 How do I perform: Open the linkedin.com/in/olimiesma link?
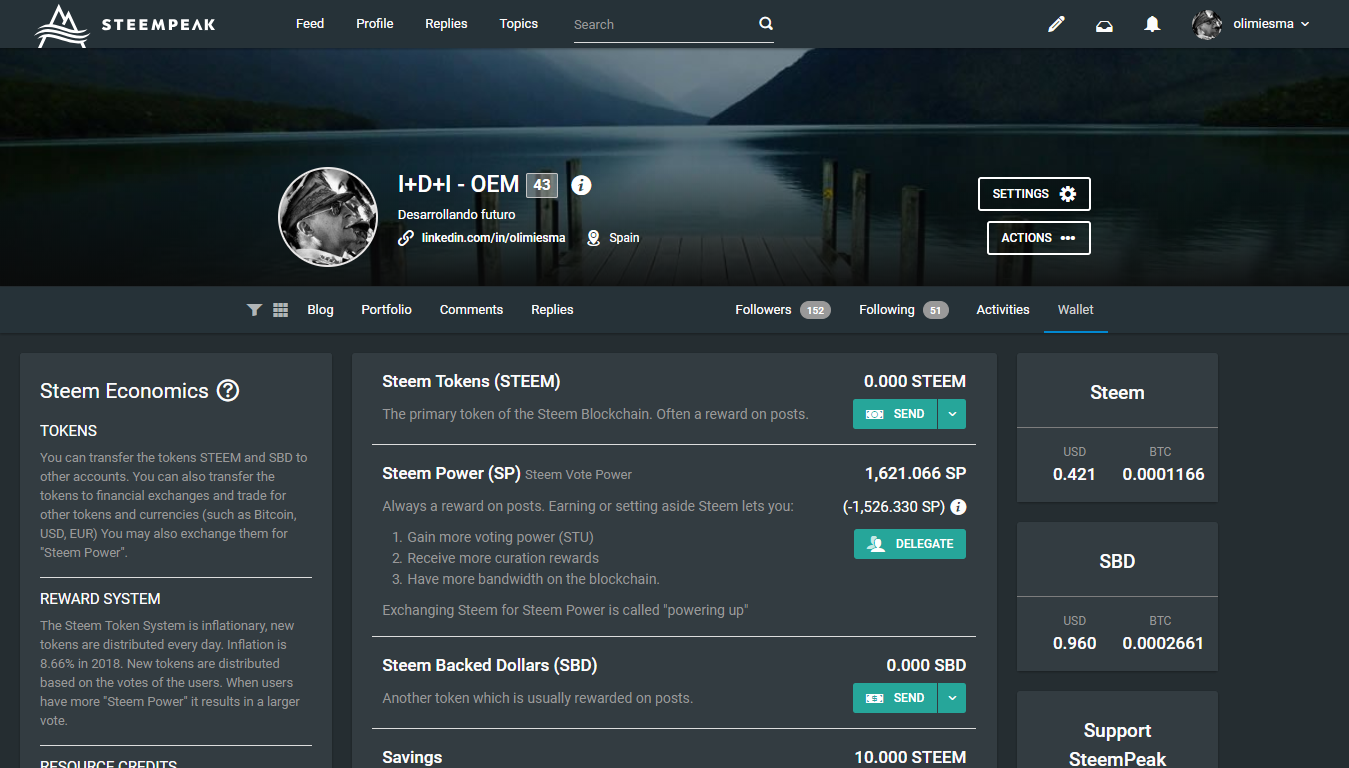(x=493, y=238)
